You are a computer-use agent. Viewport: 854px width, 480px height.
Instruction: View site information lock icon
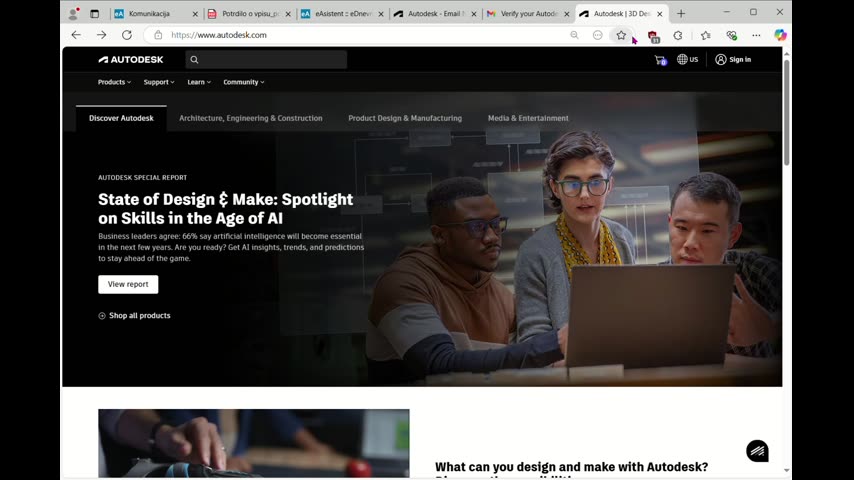point(158,35)
